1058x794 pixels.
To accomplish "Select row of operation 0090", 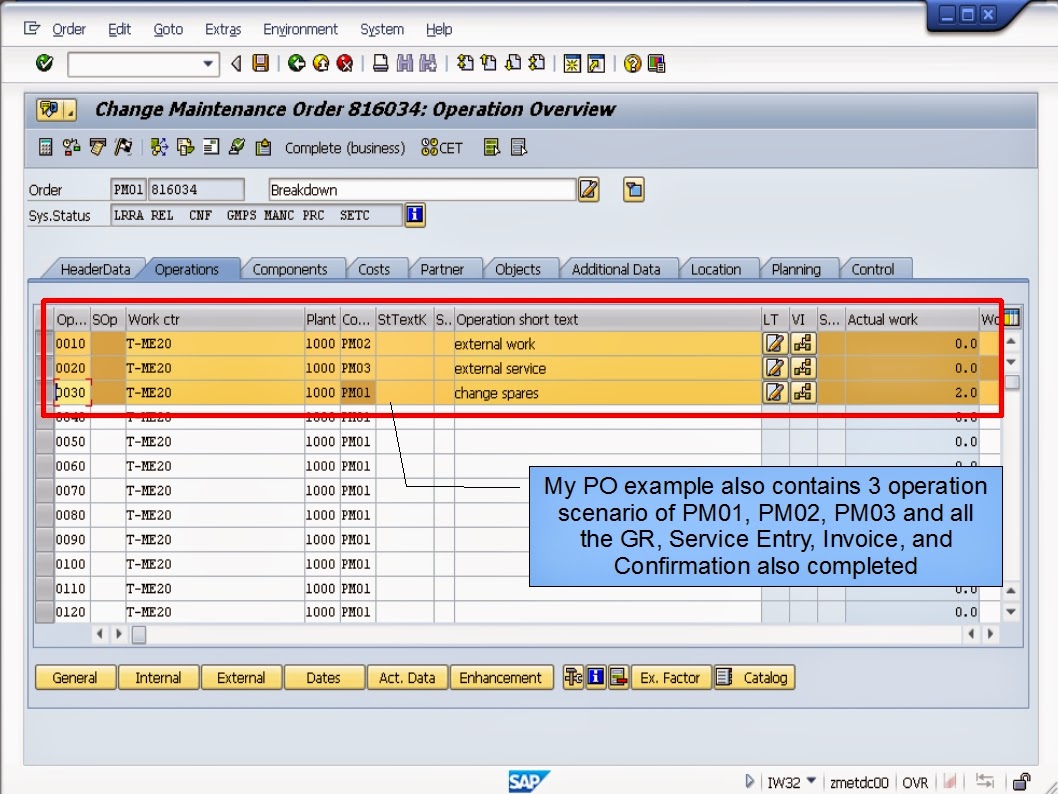I will coord(45,540).
